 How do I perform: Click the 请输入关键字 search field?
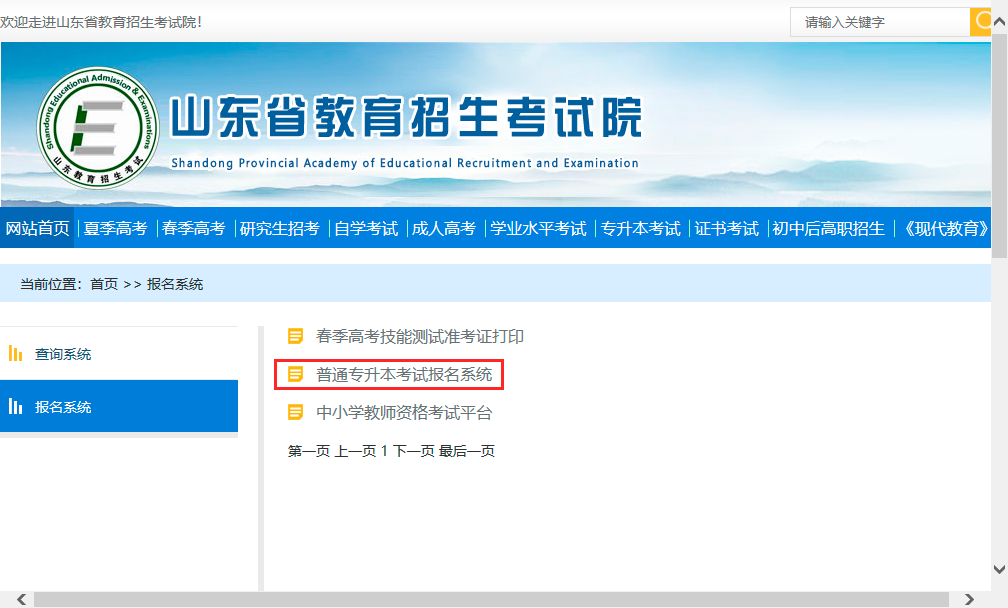(x=880, y=22)
